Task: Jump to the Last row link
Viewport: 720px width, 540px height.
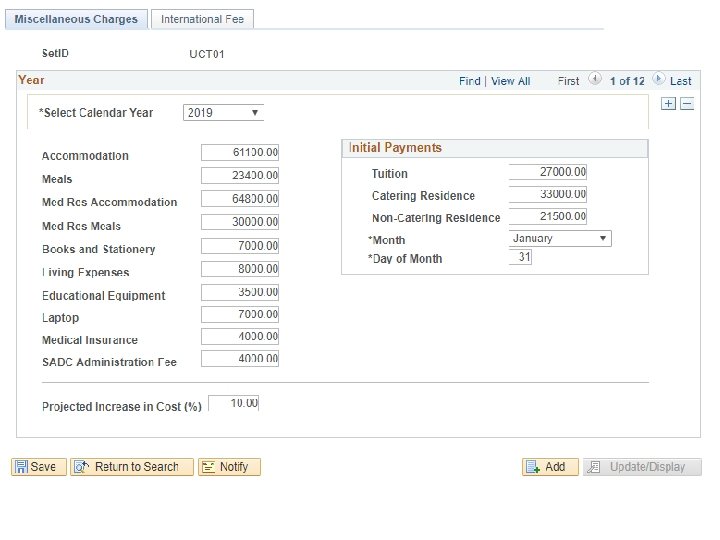Action: [680, 81]
